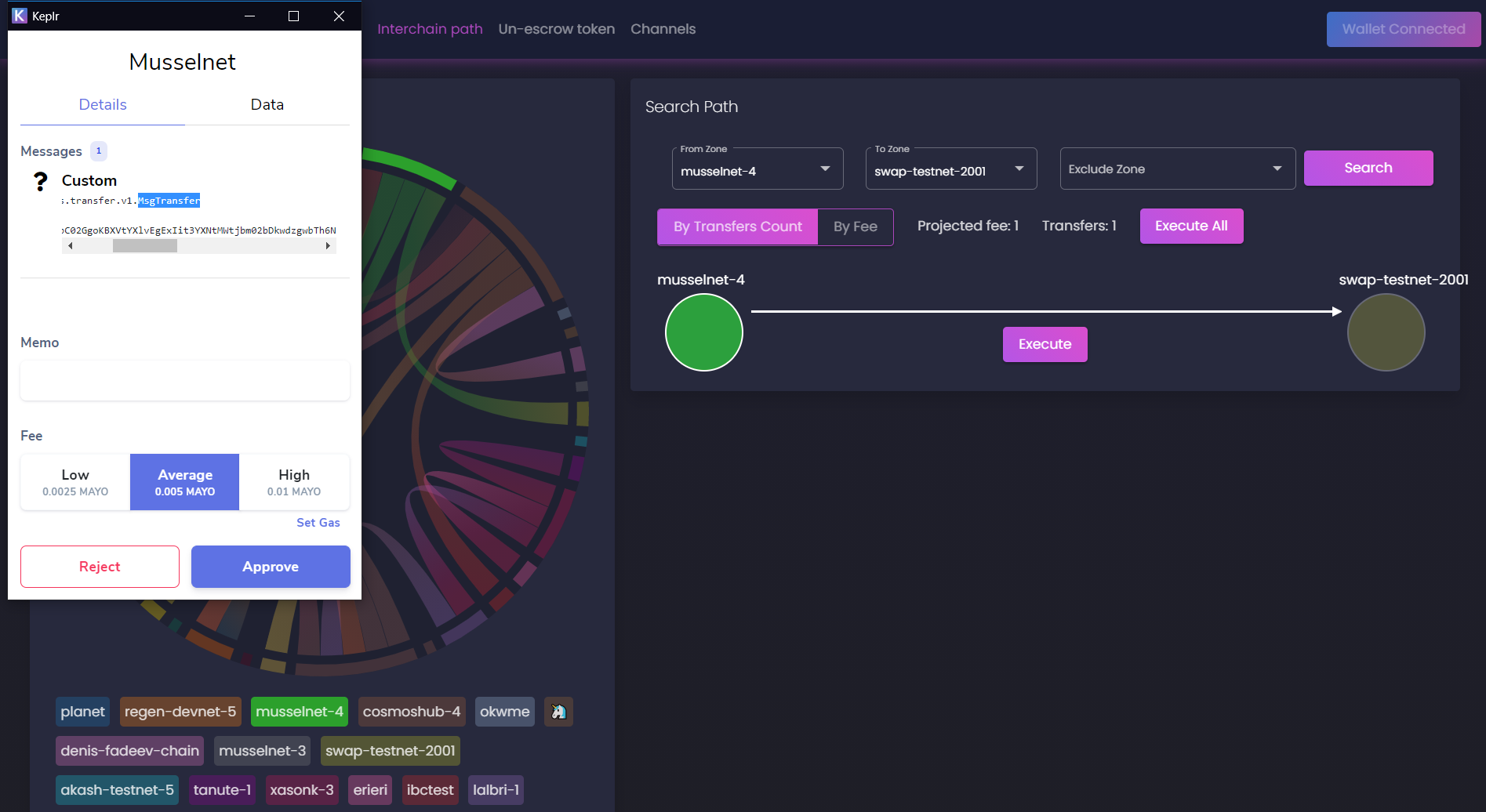Reject the Keplr transaction
Viewport: 1486px width, 812px height.
[100, 567]
